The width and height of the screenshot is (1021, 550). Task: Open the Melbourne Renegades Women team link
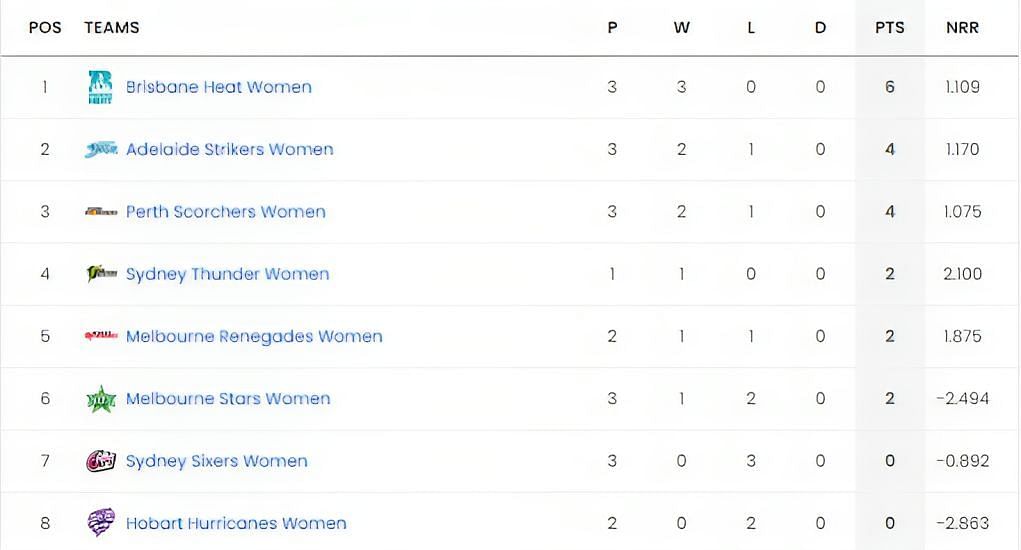click(254, 337)
